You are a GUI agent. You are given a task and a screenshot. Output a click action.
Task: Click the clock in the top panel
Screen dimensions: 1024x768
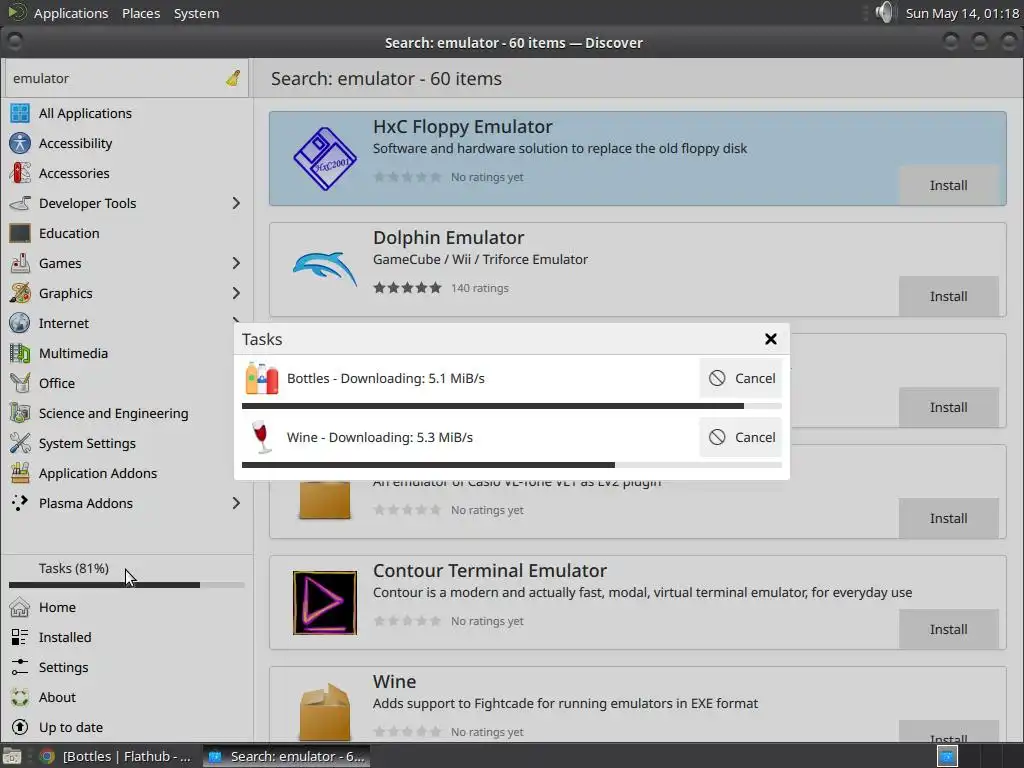coord(962,13)
